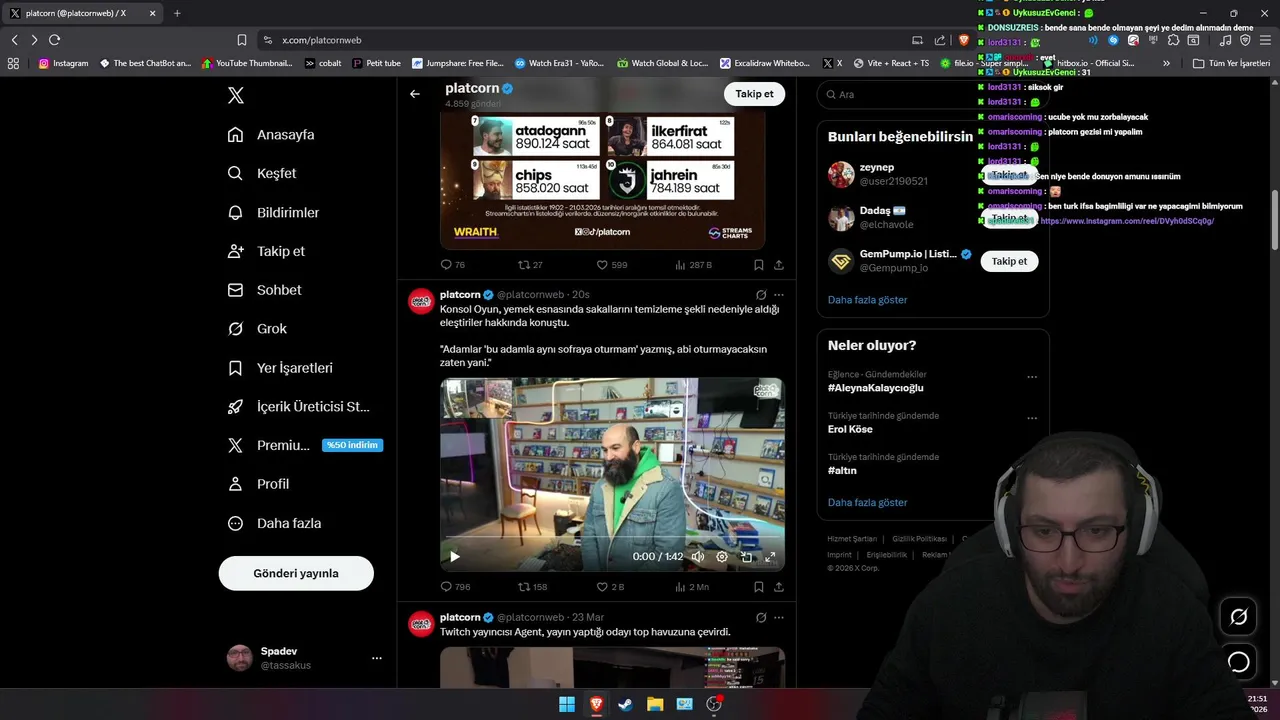The image size is (1280, 720).
Task: Enter fullscreen on the video
Action: (x=770, y=557)
